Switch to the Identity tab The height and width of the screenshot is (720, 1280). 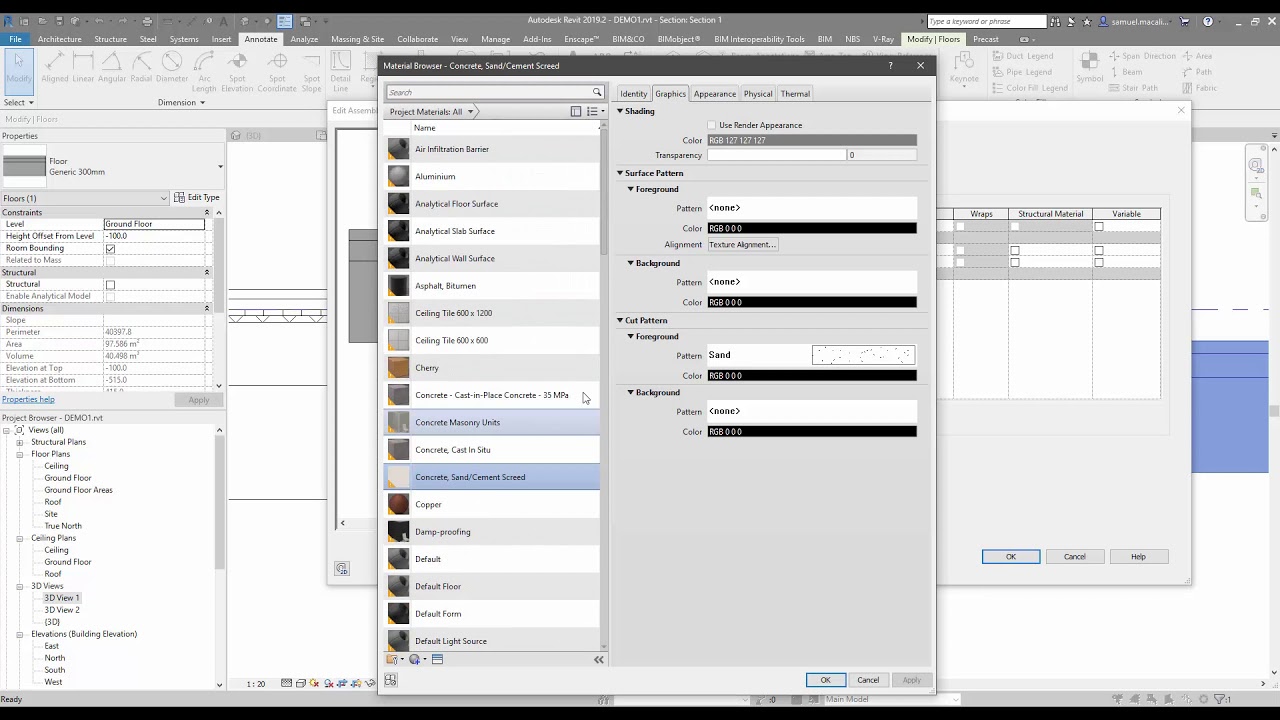(x=633, y=94)
